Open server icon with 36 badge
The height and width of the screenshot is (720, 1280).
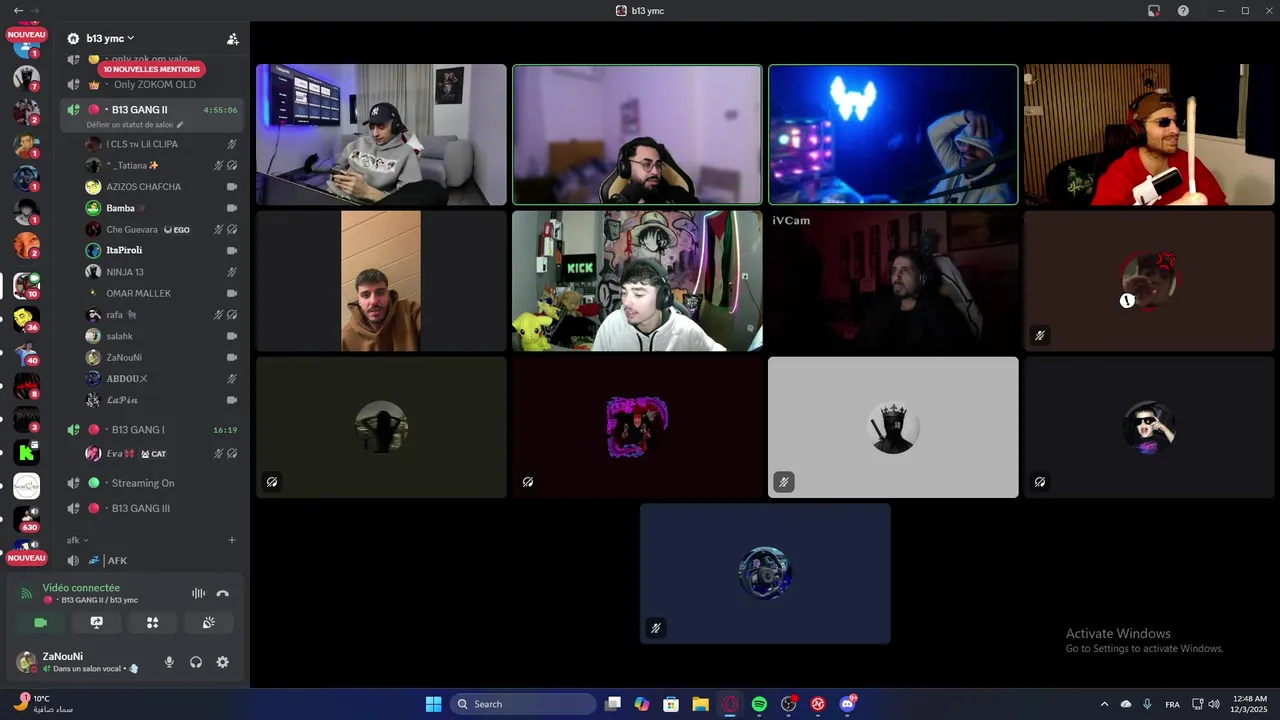(26, 319)
